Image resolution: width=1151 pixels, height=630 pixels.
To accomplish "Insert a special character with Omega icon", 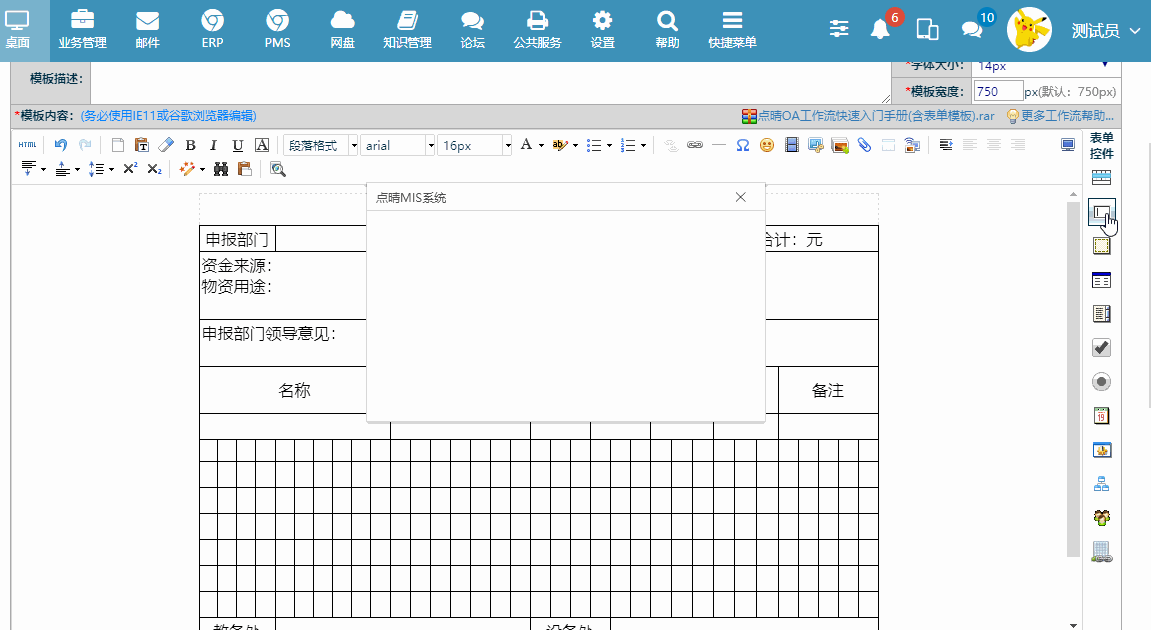I will [x=743, y=145].
